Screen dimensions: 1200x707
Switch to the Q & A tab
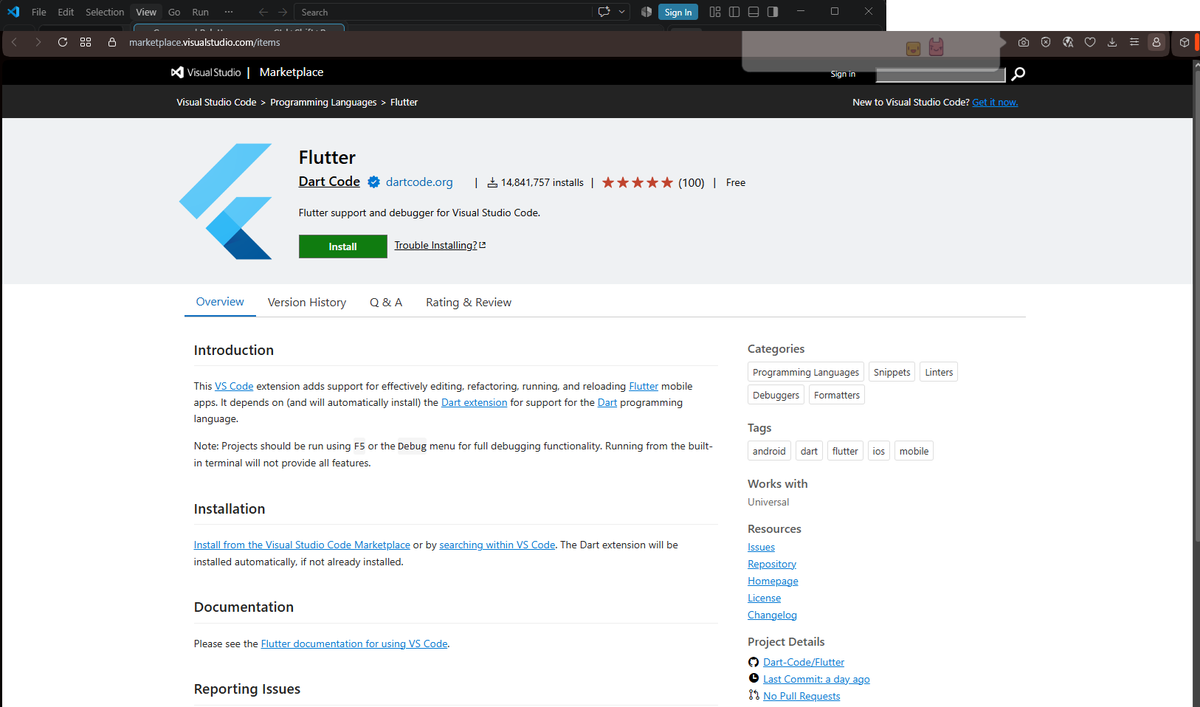tap(386, 302)
